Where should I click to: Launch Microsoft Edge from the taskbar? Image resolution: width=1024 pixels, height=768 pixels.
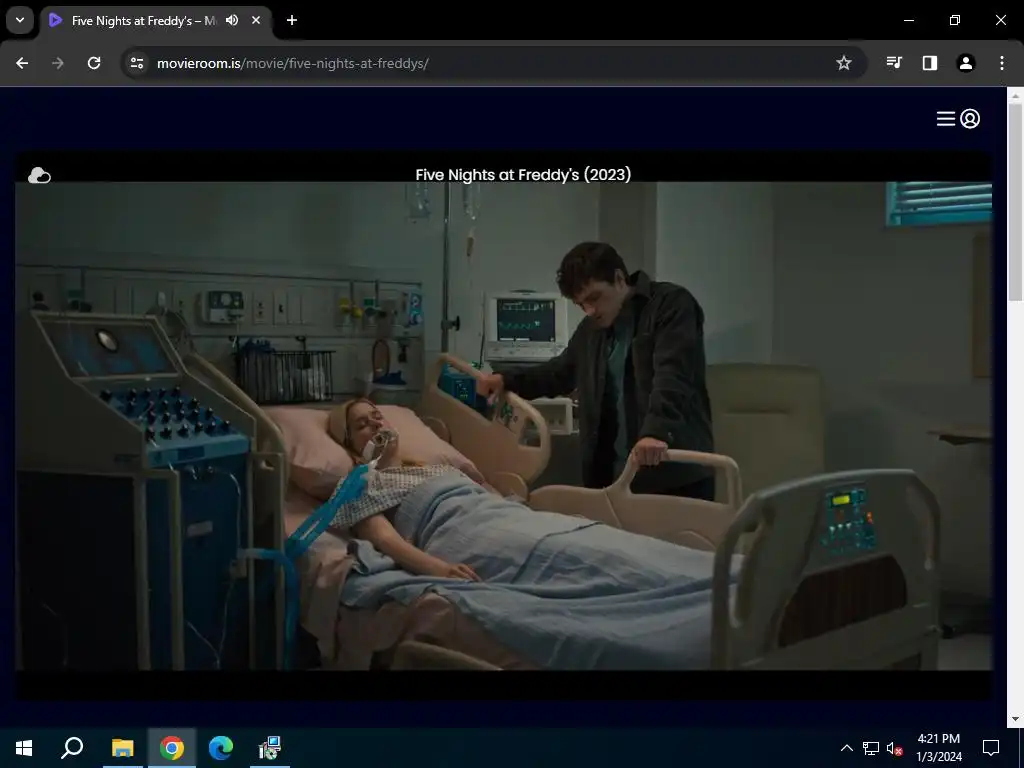coord(221,748)
